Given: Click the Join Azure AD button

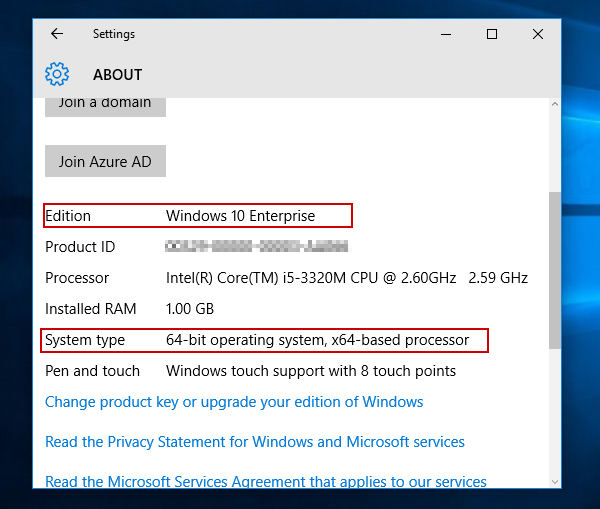Looking at the screenshot, I should (105, 161).
